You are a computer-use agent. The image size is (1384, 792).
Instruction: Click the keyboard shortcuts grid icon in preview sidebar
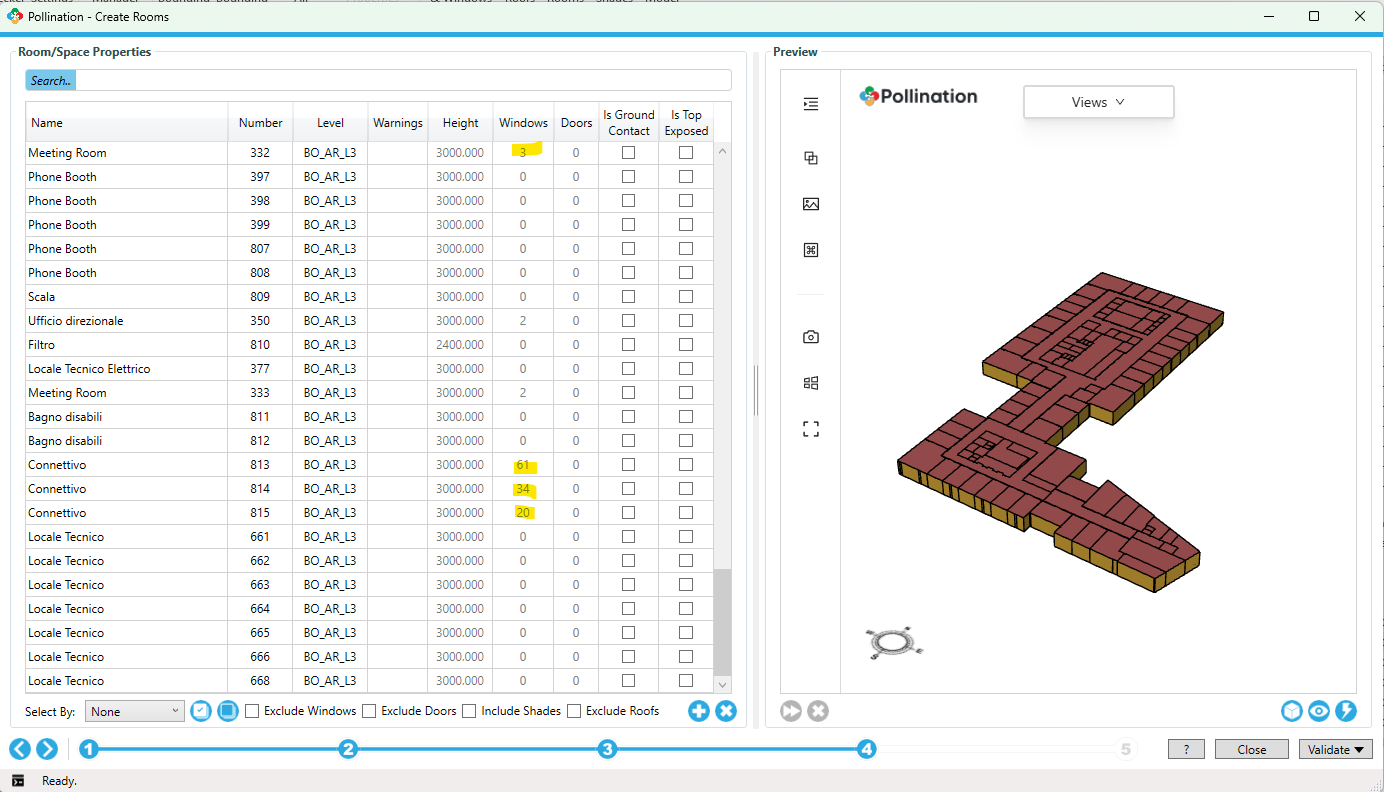(810, 250)
